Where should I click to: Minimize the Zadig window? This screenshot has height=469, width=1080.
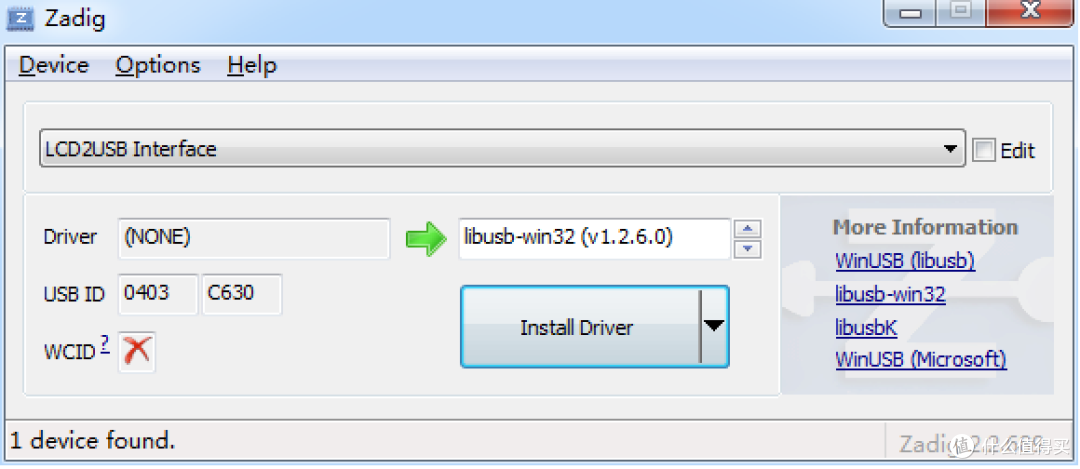[x=910, y=12]
